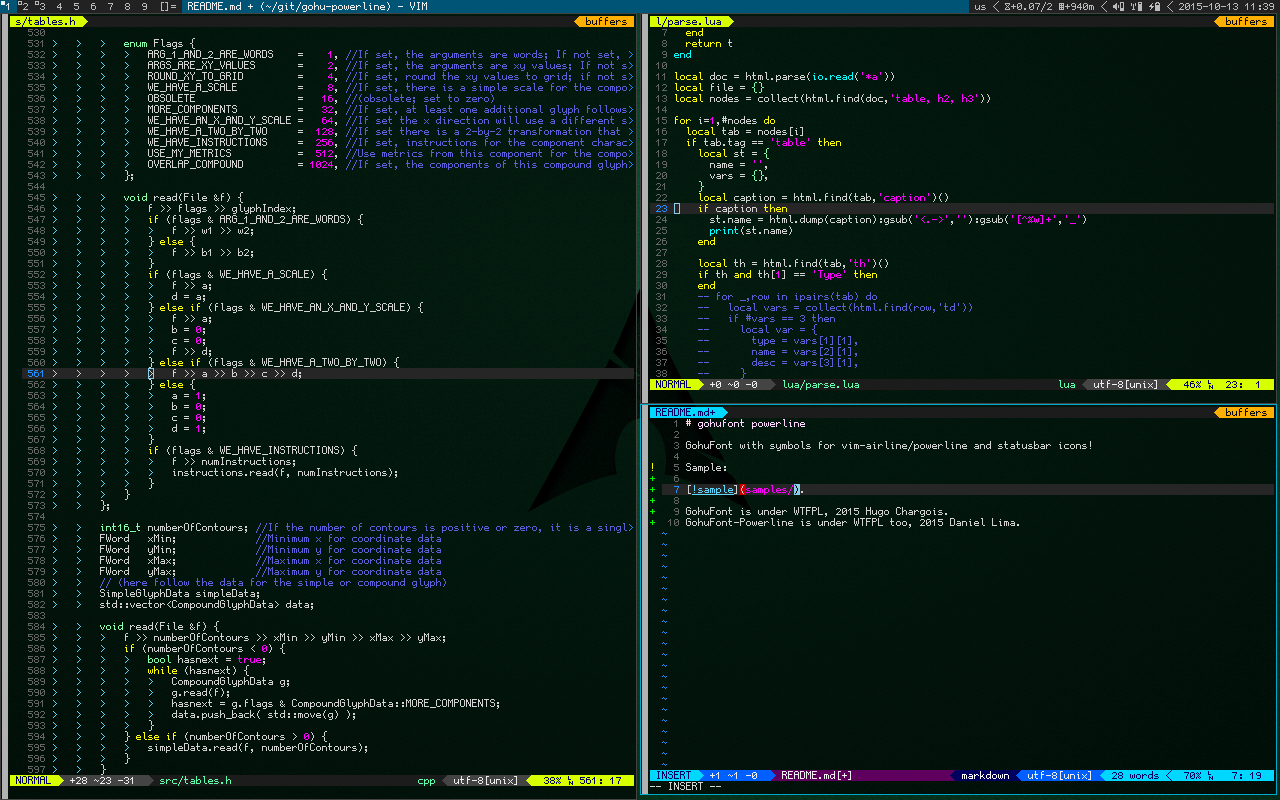Click the tiling layout symbol []=
Screen dimensions: 1280x800
[x=168, y=6]
